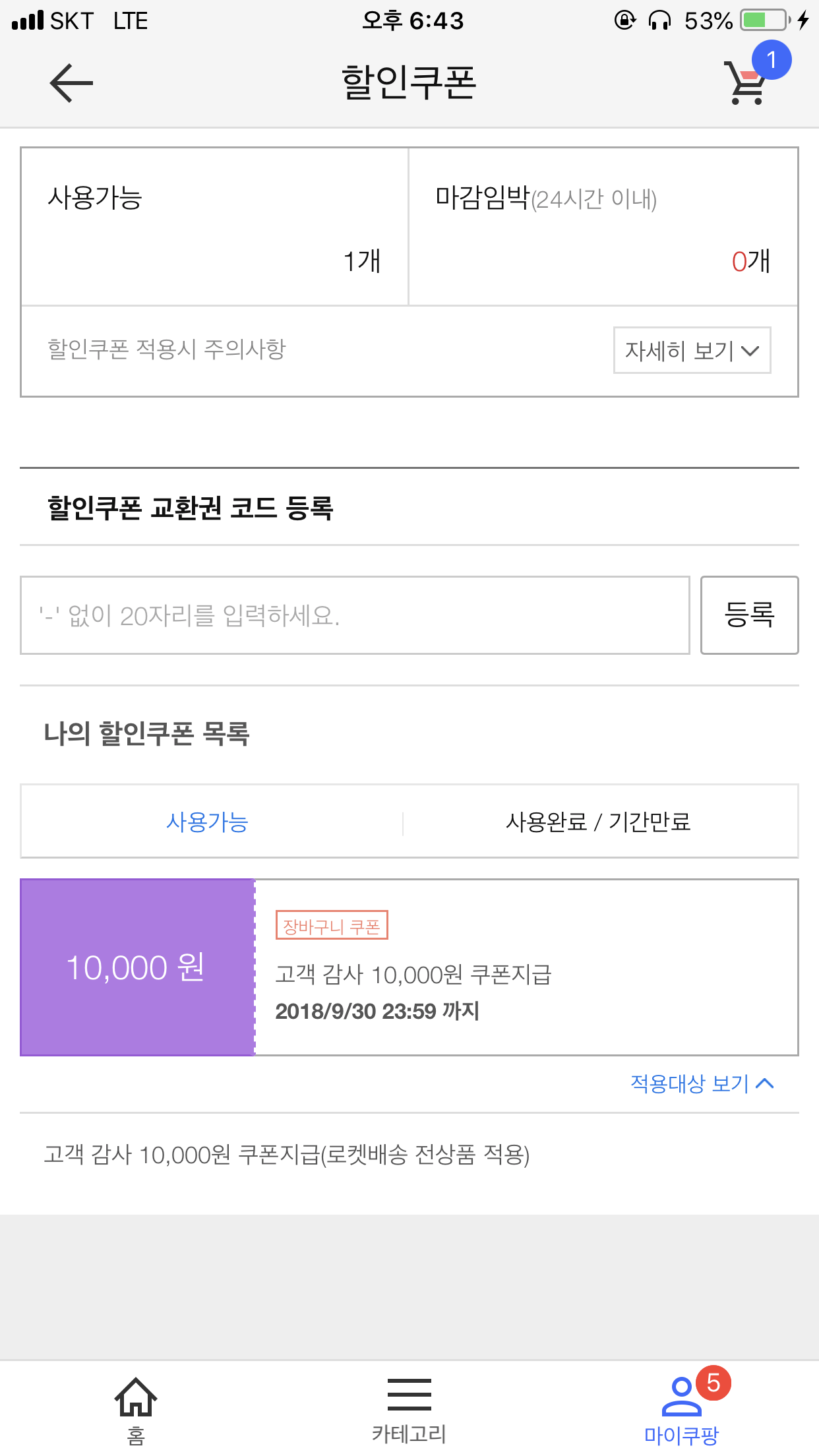This screenshot has height=1456, width=819.
Task: Tap the purple 10,000 원 coupon block
Action: coord(137,967)
